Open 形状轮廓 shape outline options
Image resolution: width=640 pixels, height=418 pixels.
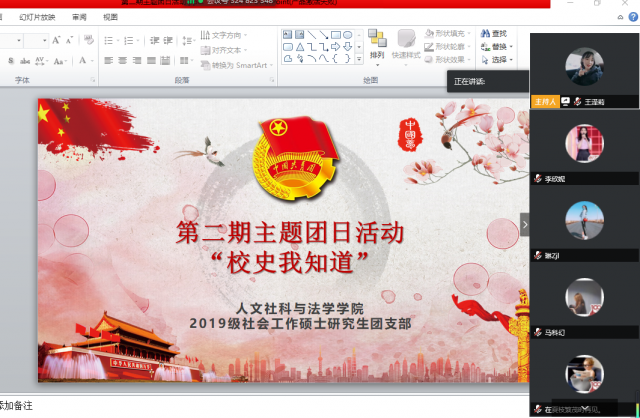click(448, 47)
